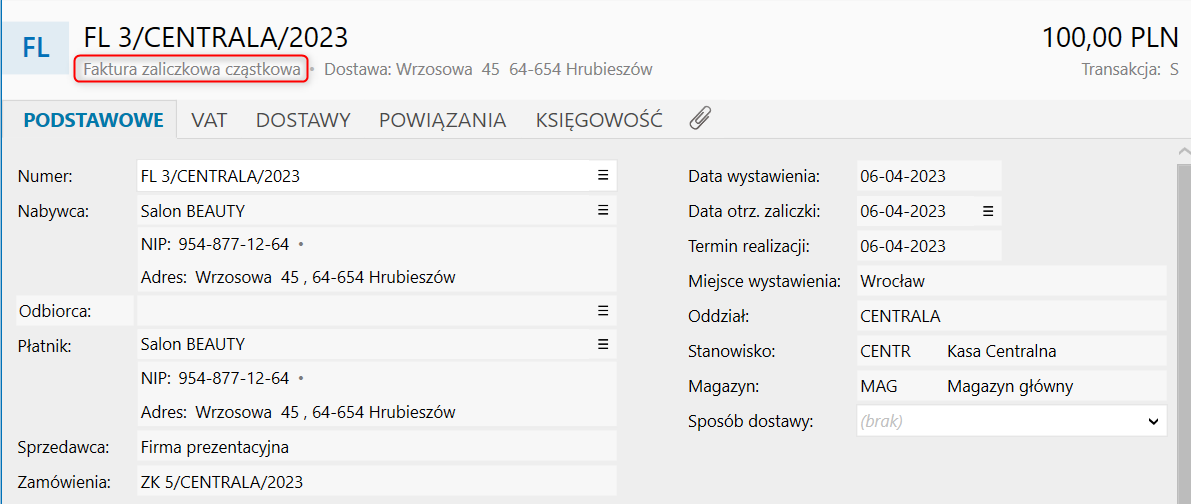Select the KSIĘGOWOŚĆ tab
The image size is (1191, 504).
(599, 120)
